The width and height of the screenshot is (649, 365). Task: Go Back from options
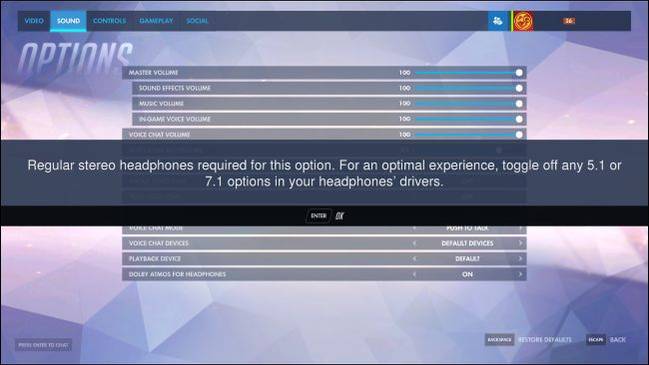[618, 340]
